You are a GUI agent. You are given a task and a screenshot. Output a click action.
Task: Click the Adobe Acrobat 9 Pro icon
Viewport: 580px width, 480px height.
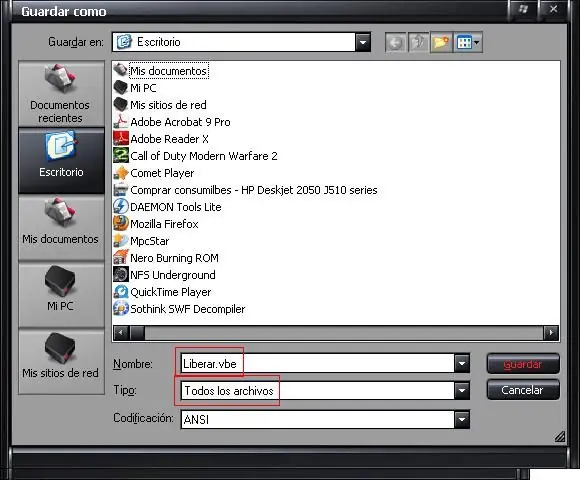click(x=121, y=122)
